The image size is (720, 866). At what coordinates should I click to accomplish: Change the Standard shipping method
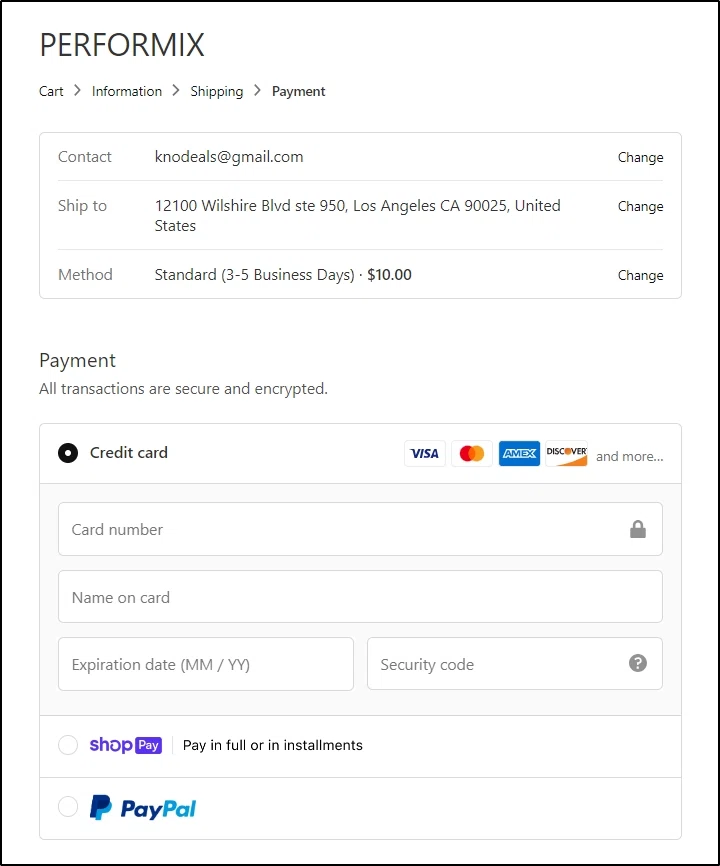(x=640, y=275)
